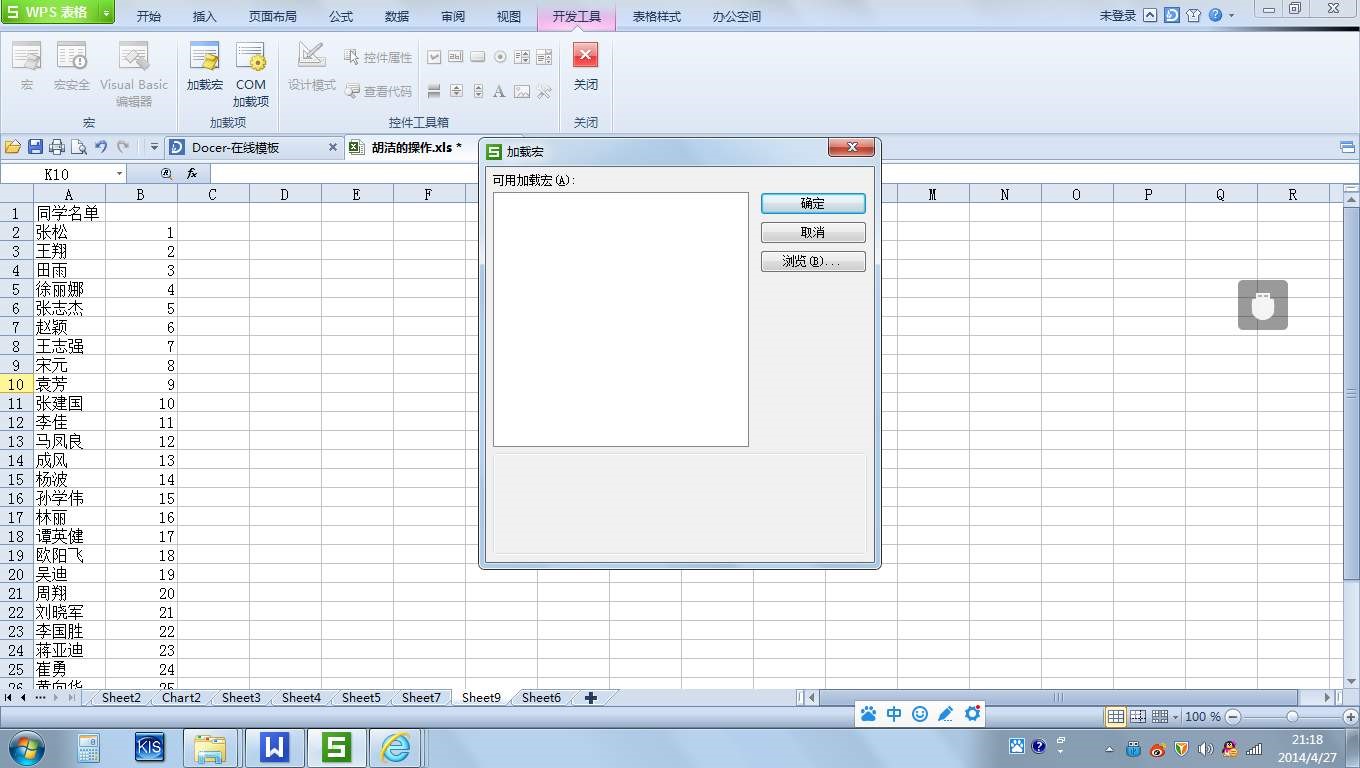
Task: Expand the K10 name box dropdown
Action: coord(119,174)
